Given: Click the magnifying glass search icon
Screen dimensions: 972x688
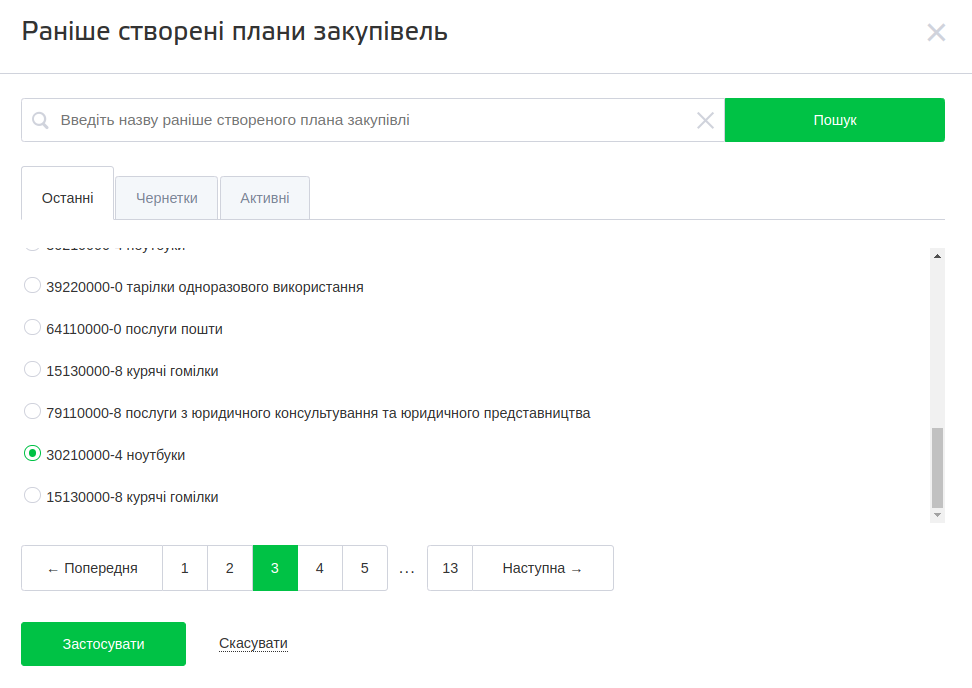Looking at the screenshot, I should (40, 120).
